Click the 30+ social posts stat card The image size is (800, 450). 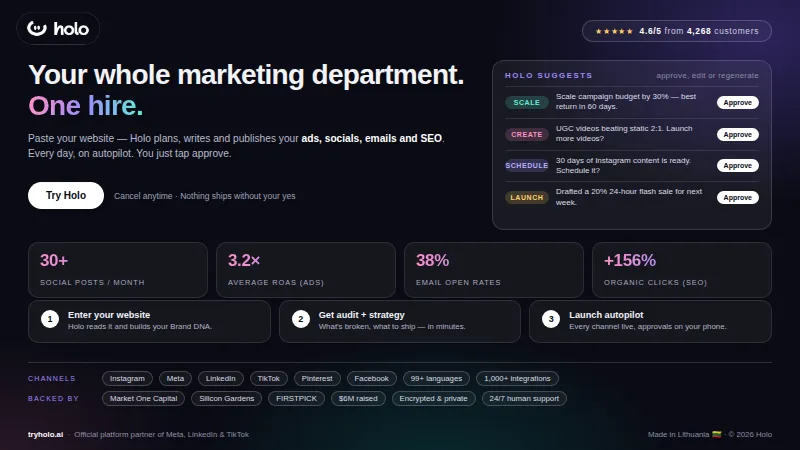pos(118,270)
